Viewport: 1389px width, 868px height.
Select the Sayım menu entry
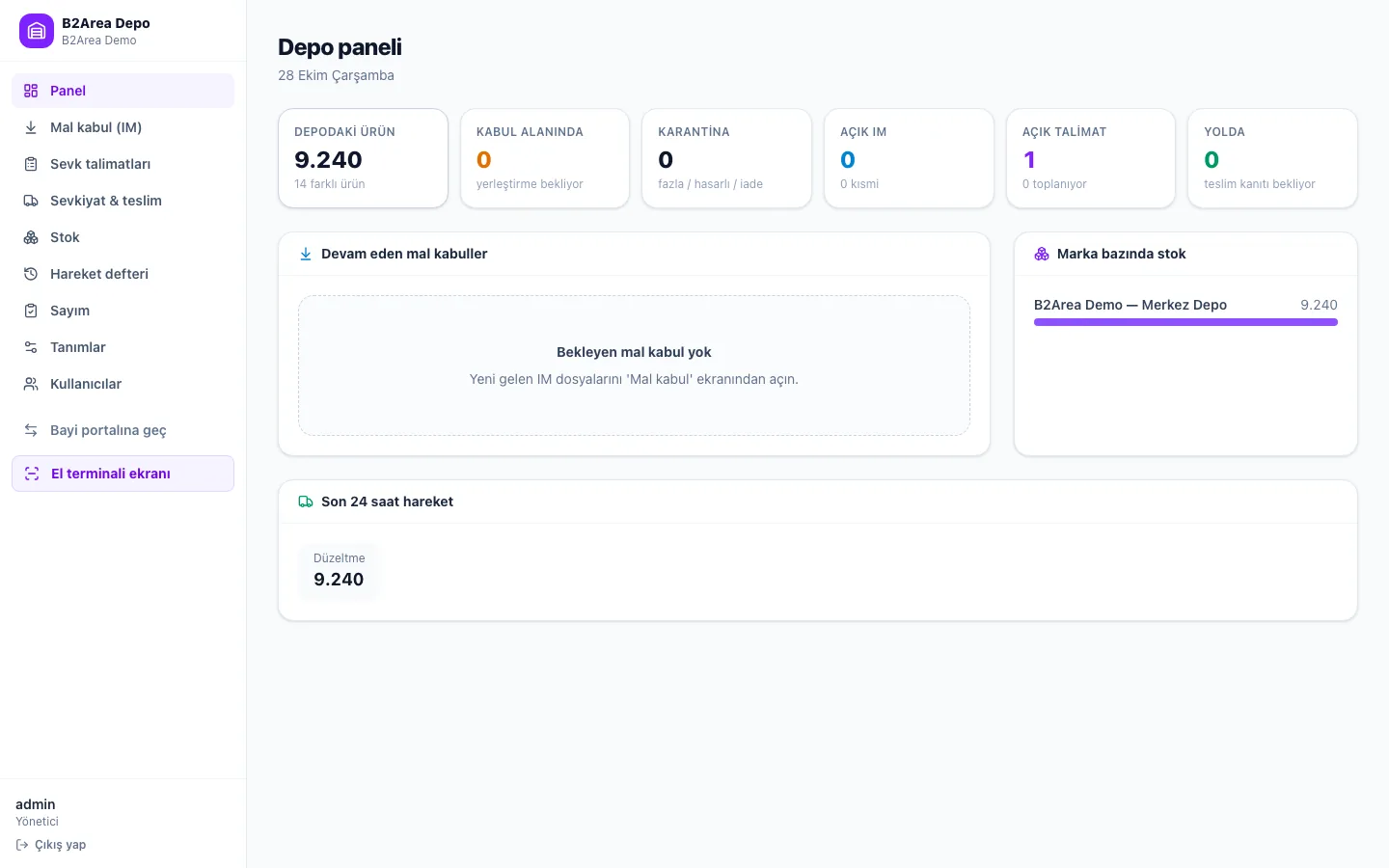tap(123, 311)
